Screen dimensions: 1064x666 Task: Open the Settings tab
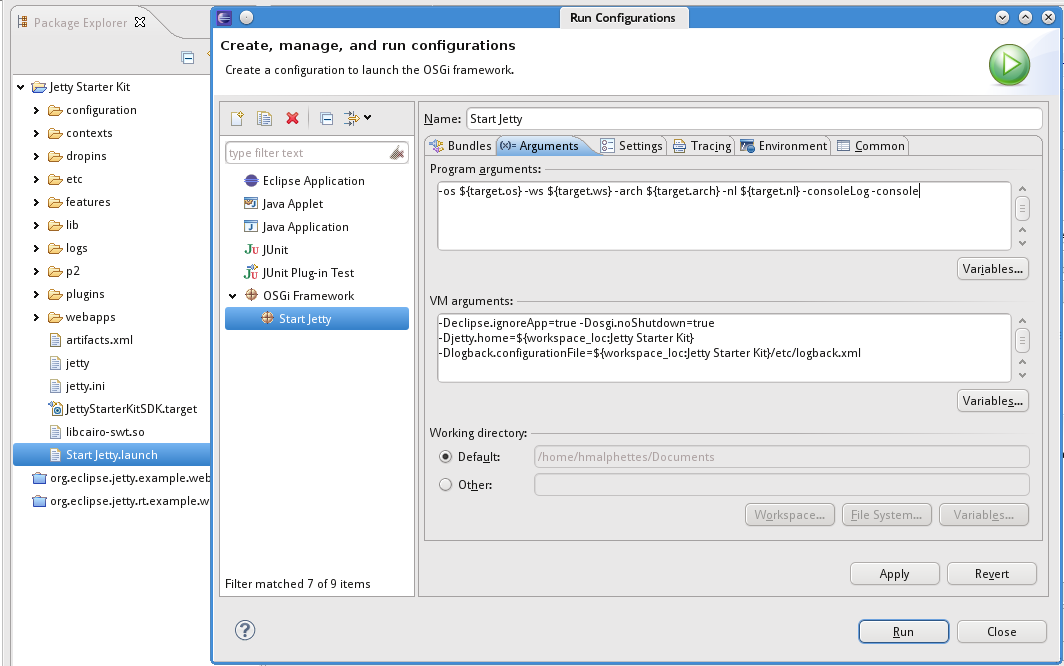(631, 146)
